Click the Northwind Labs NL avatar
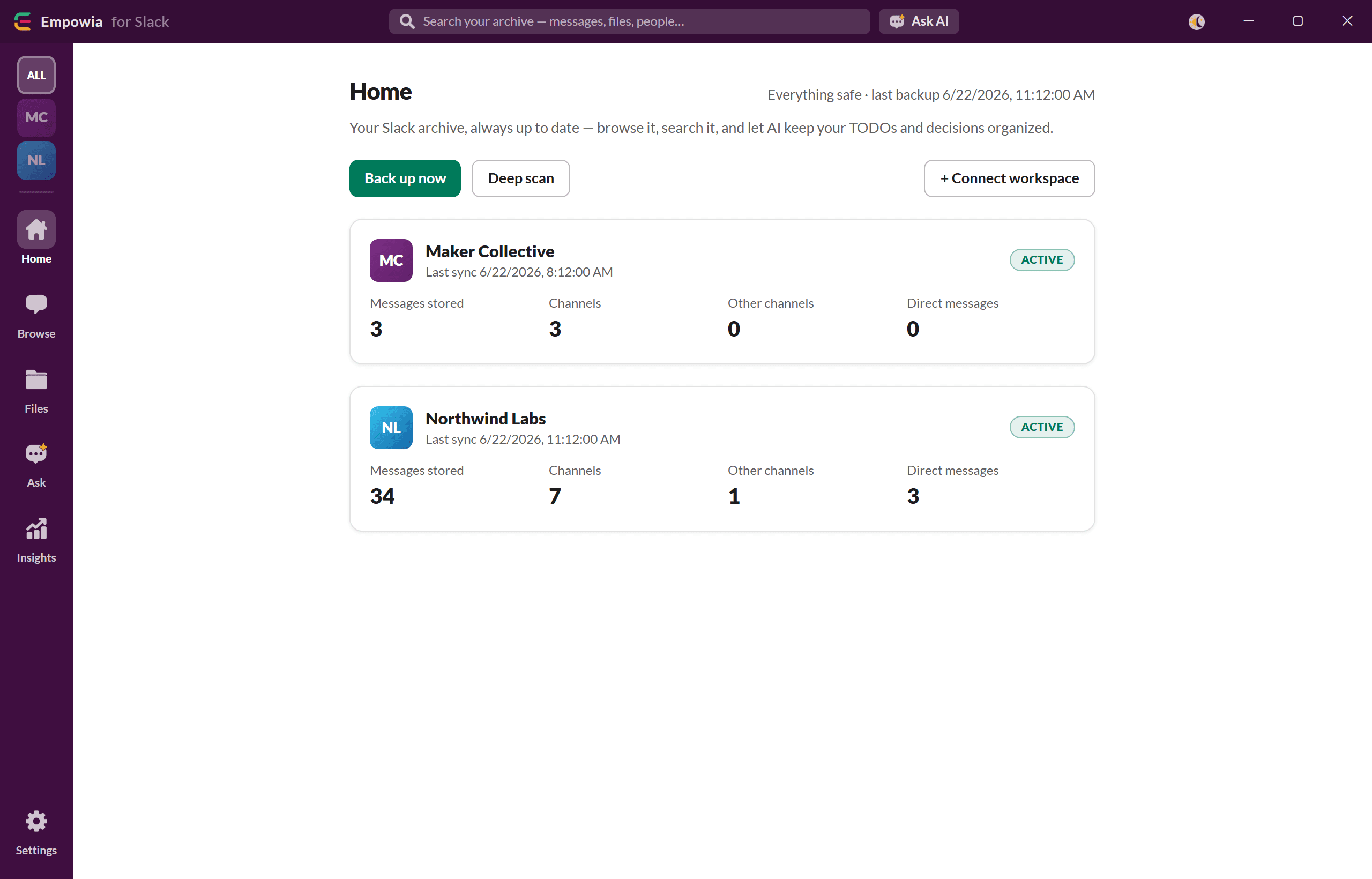This screenshot has height=879, width=1372. [391, 428]
